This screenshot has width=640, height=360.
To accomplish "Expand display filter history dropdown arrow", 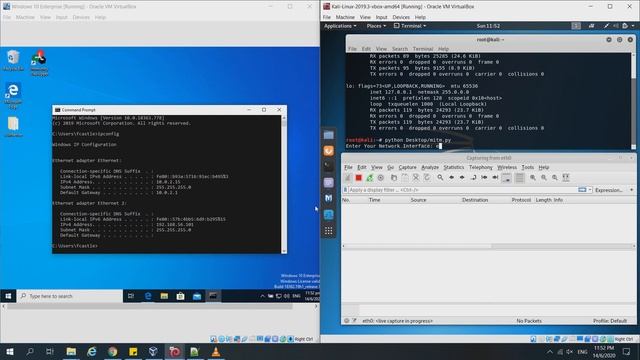I will point(590,190).
